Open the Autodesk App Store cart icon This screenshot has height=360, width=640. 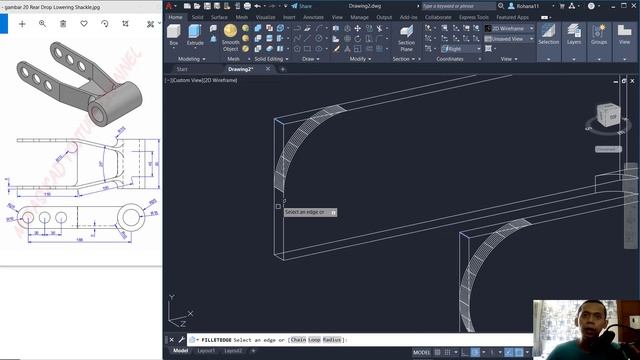pos(562,6)
